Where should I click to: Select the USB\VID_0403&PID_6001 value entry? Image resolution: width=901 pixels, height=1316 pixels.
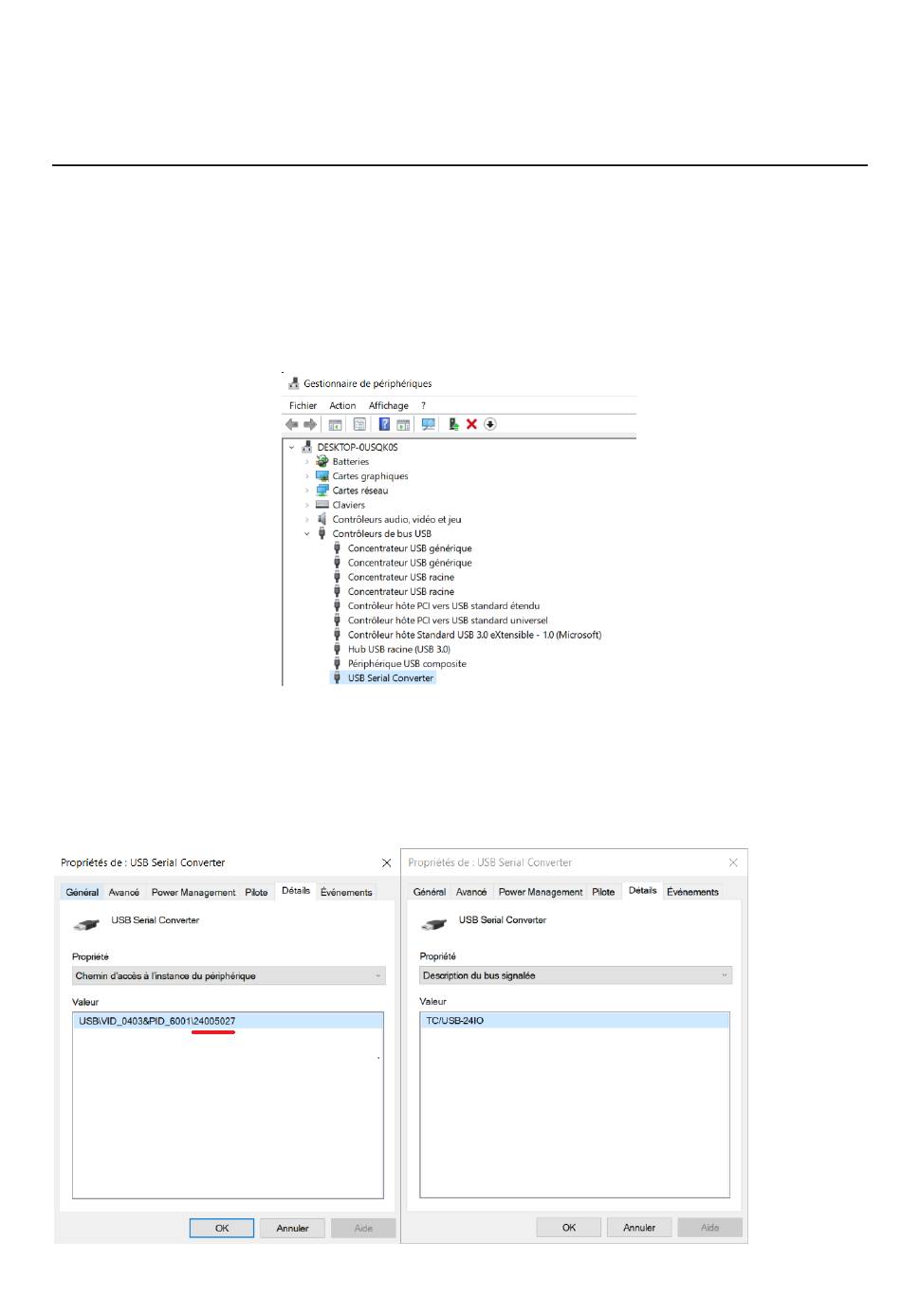[157, 1021]
